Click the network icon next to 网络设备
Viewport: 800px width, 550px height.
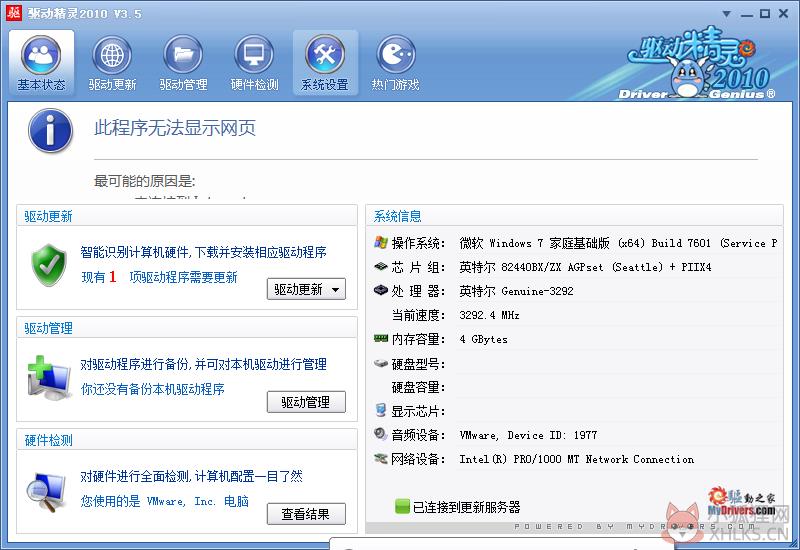381,459
